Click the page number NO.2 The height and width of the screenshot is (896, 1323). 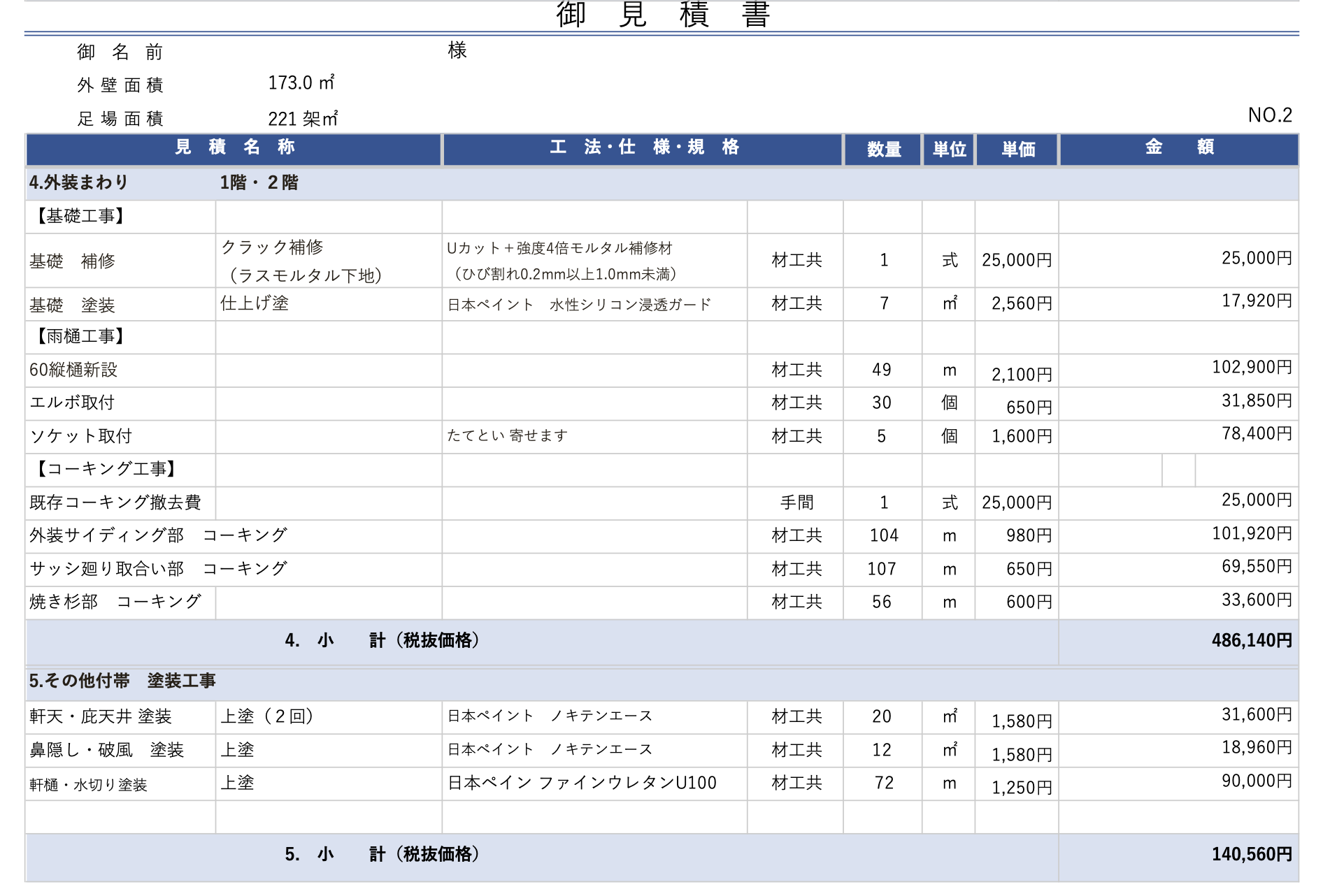tap(1270, 115)
